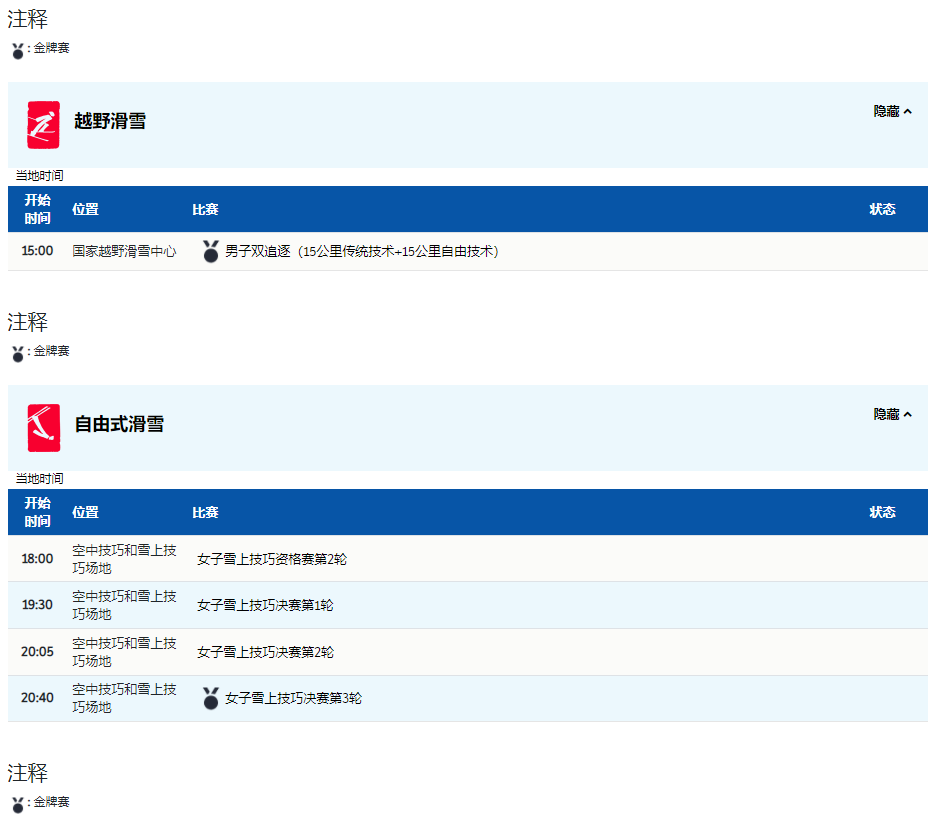Screen dimensions: 928x820
Task: Click 状态 column header in cross-country table
Action: (x=882, y=209)
